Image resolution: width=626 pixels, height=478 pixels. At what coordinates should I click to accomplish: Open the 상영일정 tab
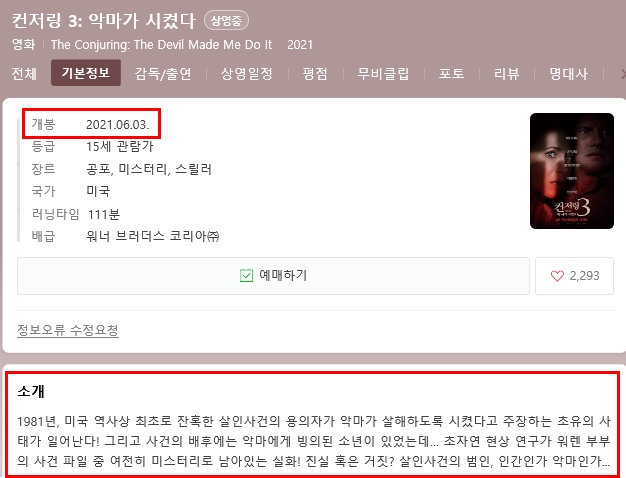(x=247, y=73)
